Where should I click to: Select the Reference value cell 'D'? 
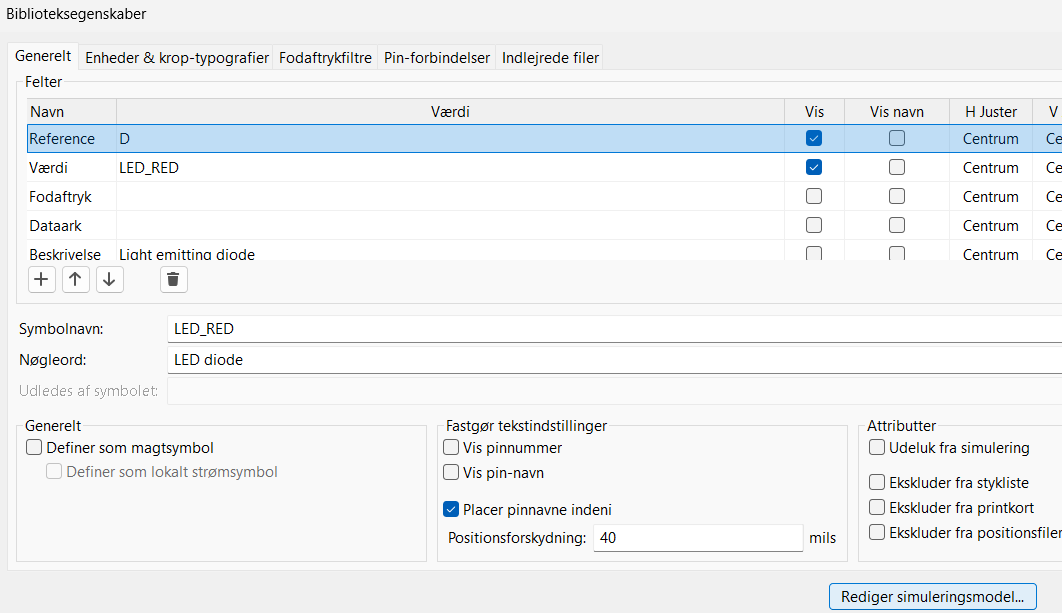(450, 138)
